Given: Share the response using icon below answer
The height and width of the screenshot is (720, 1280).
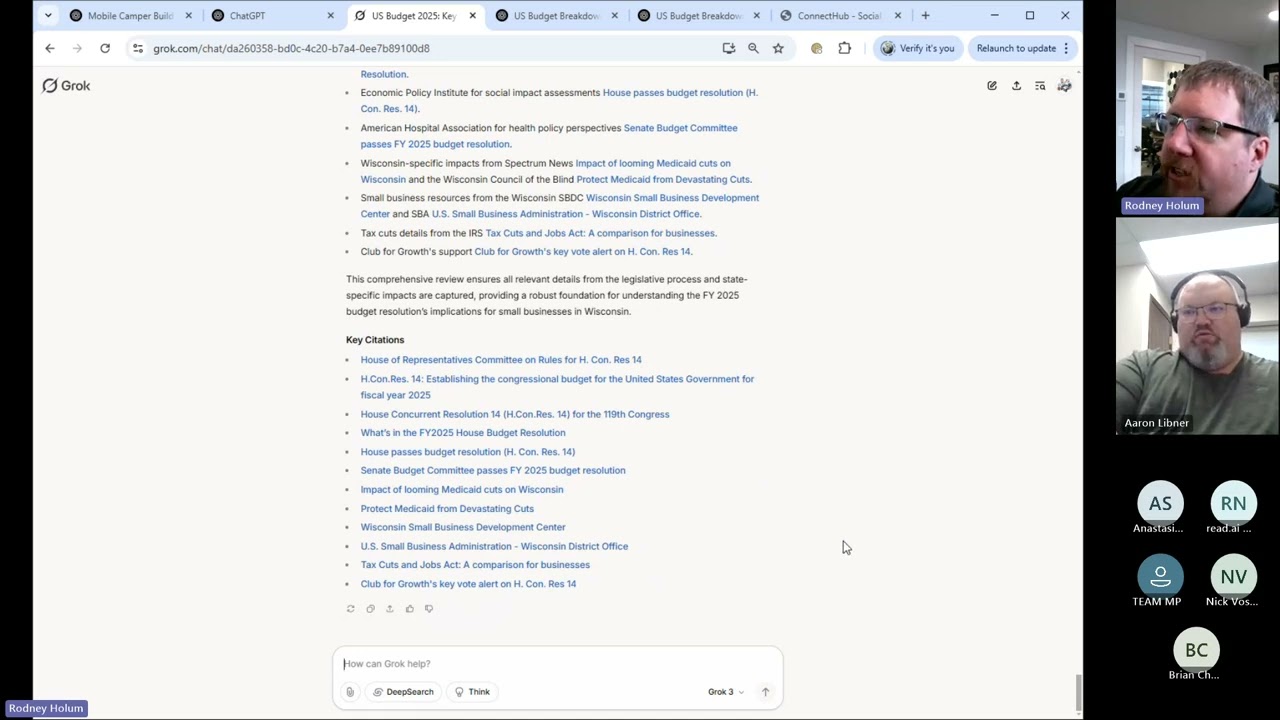Looking at the screenshot, I should coord(390,609).
